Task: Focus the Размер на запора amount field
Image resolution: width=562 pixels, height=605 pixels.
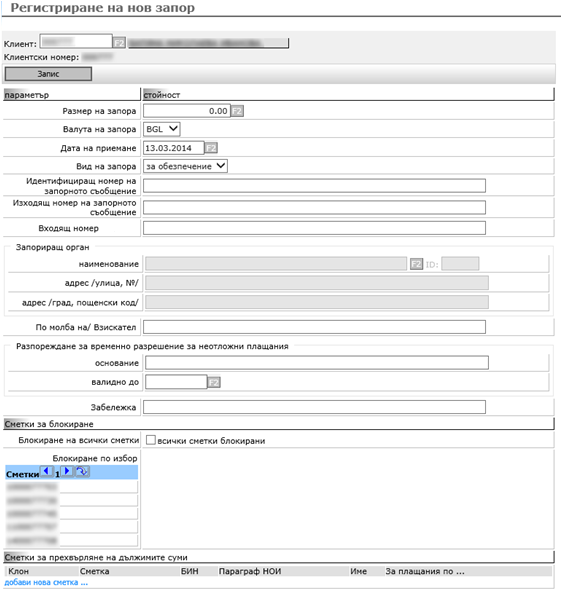Action: tap(187, 111)
